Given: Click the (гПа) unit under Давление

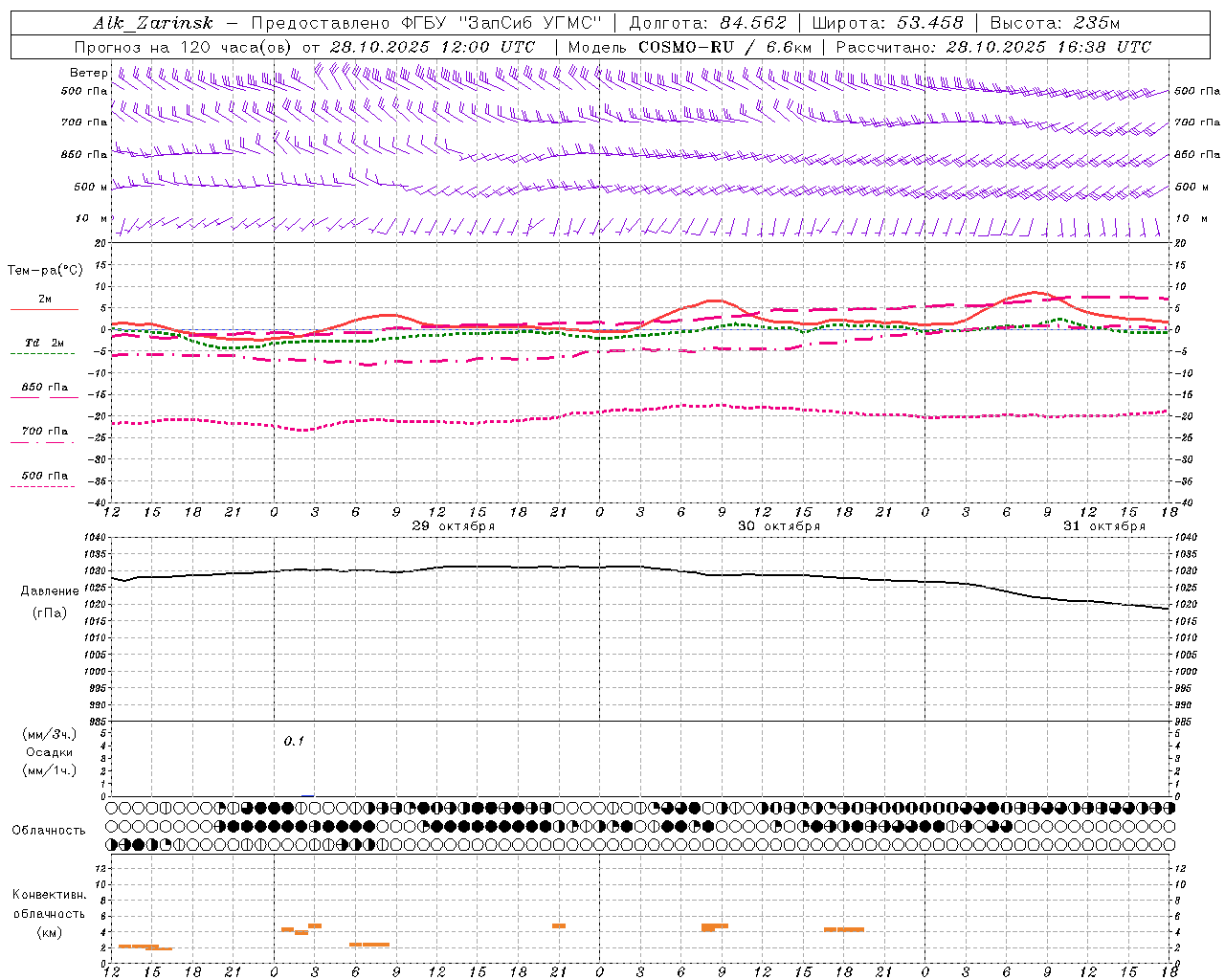Looking at the screenshot, I should pos(50,613).
